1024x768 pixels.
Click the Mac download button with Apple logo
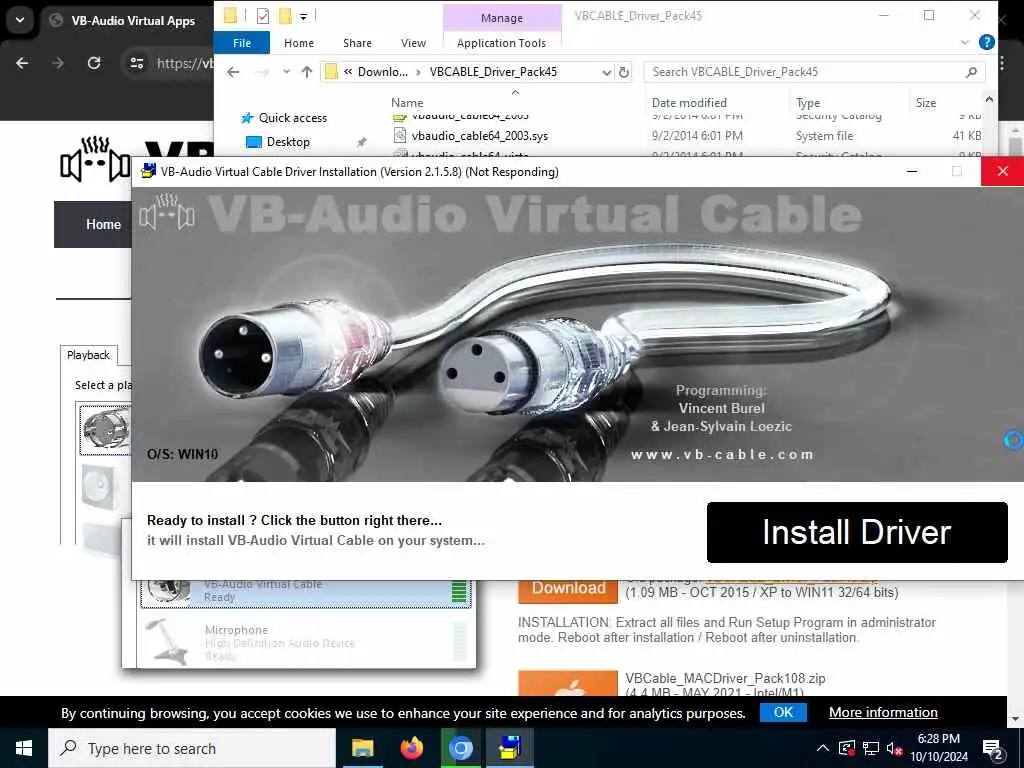pos(568,684)
